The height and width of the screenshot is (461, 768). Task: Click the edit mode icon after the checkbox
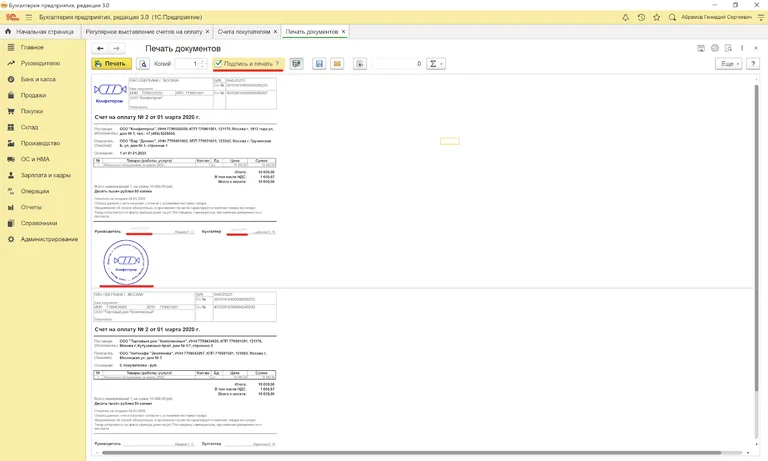click(x=296, y=64)
